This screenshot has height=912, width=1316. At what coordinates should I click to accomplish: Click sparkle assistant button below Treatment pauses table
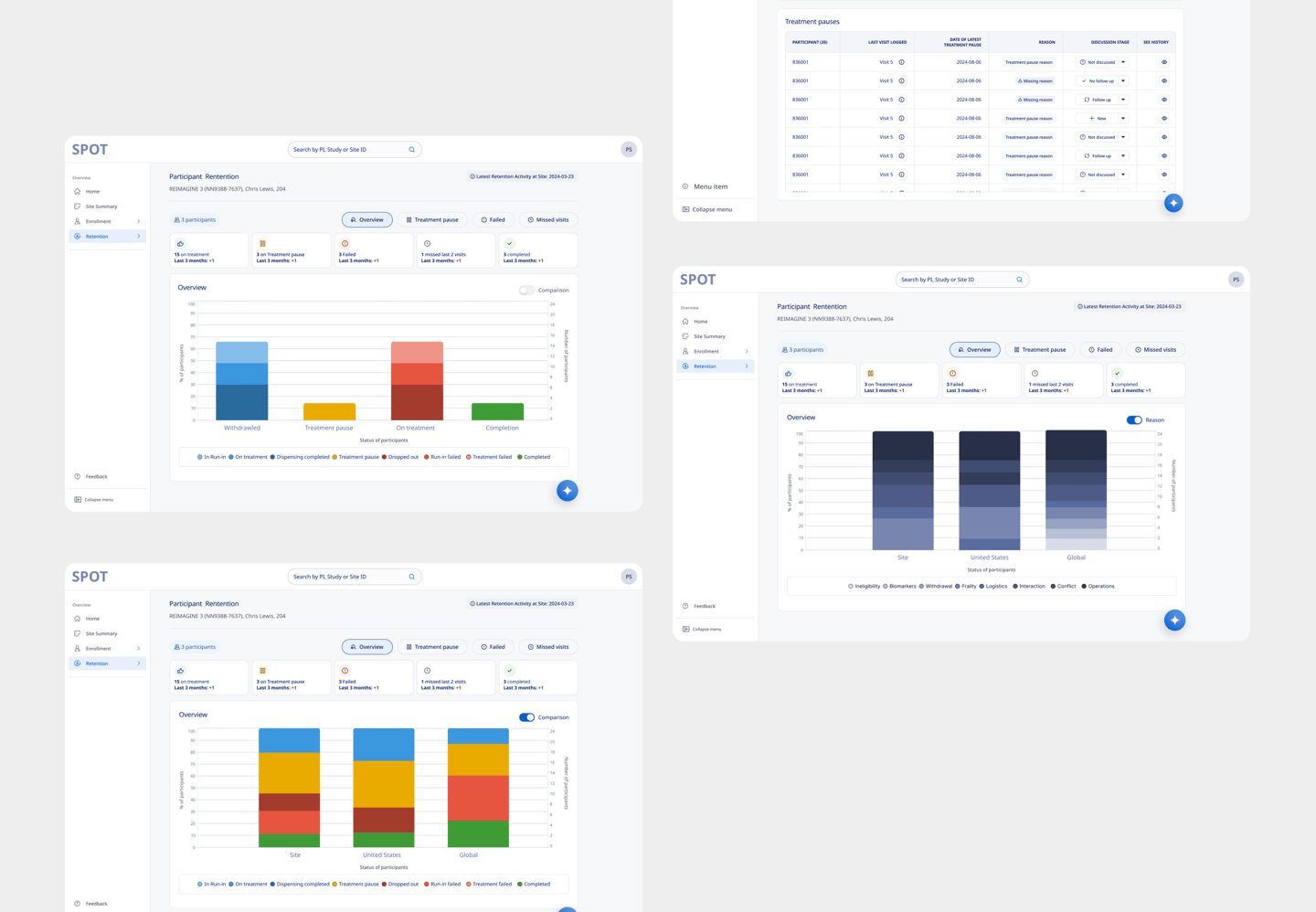(x=1173, y=203)
